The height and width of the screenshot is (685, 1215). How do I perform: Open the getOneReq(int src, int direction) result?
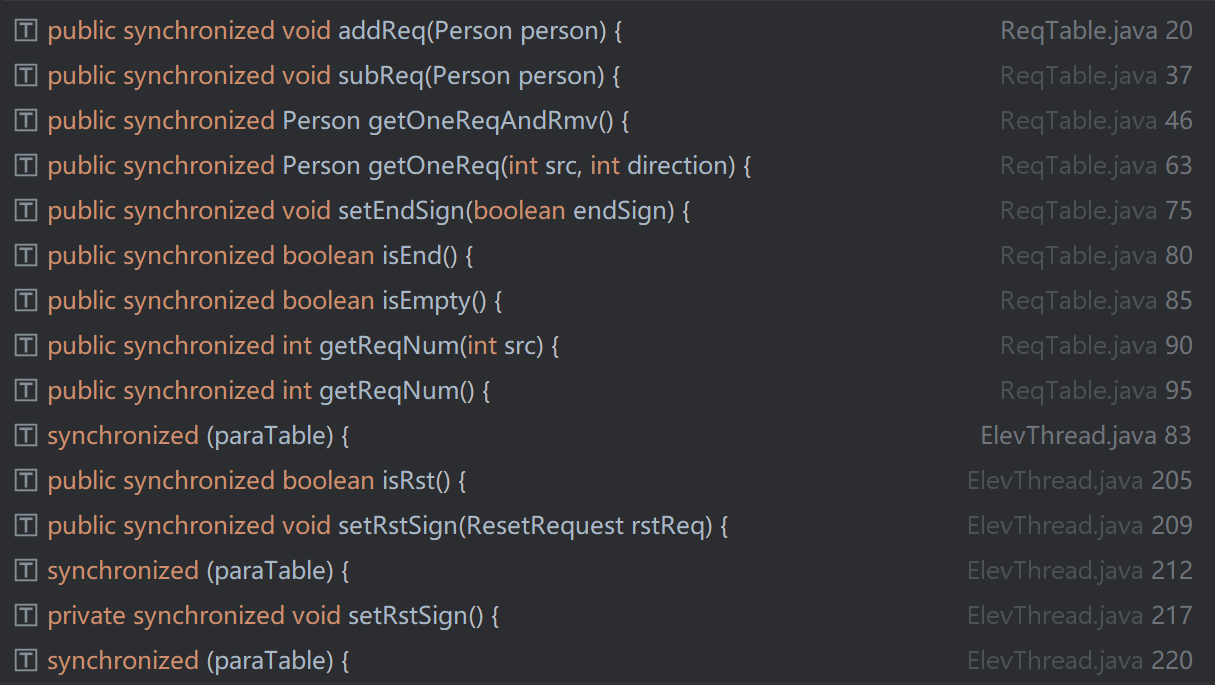607,166
